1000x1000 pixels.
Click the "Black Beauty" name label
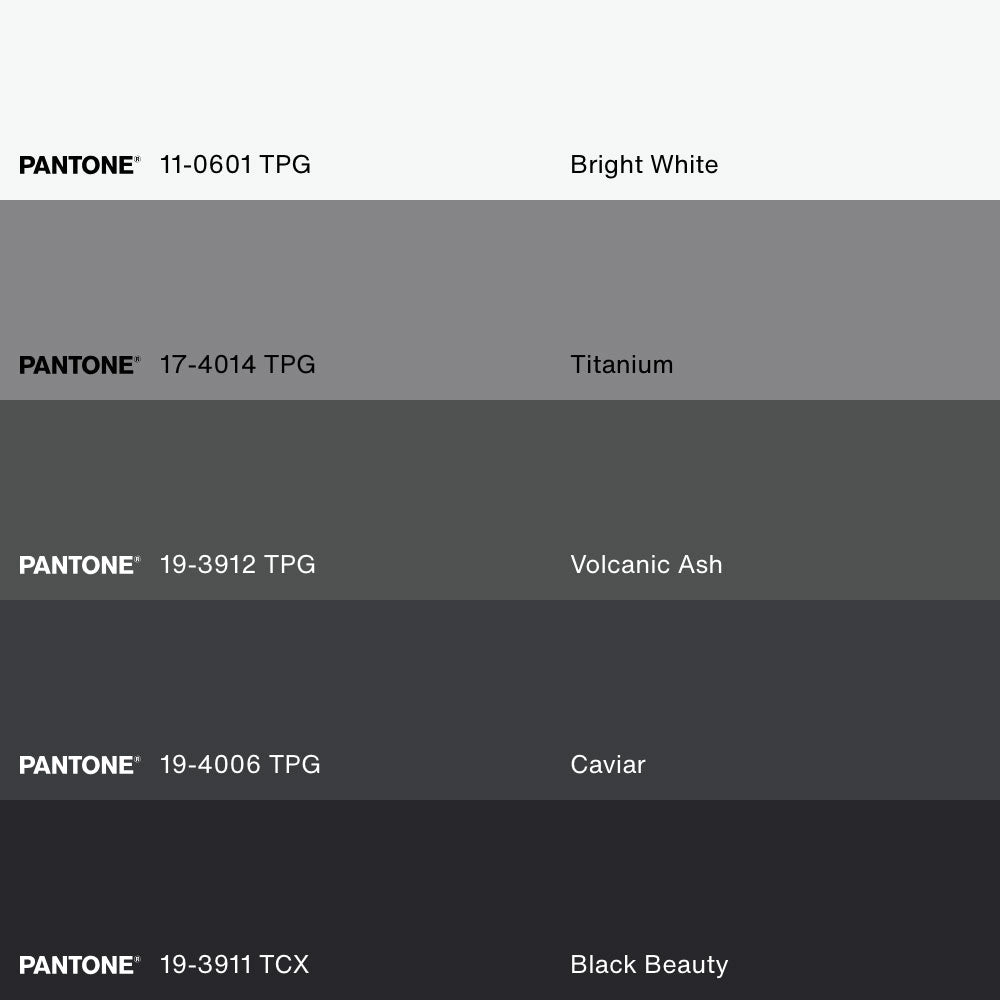(x=649, y=965)
